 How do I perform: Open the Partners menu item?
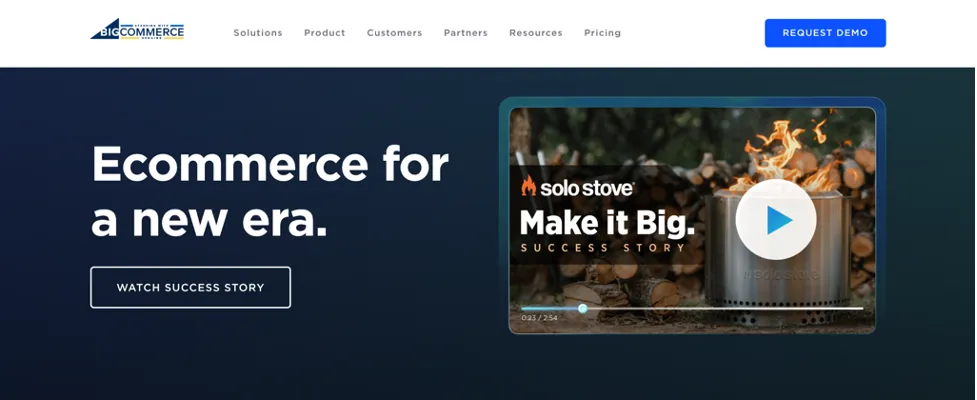coord(465,33)
